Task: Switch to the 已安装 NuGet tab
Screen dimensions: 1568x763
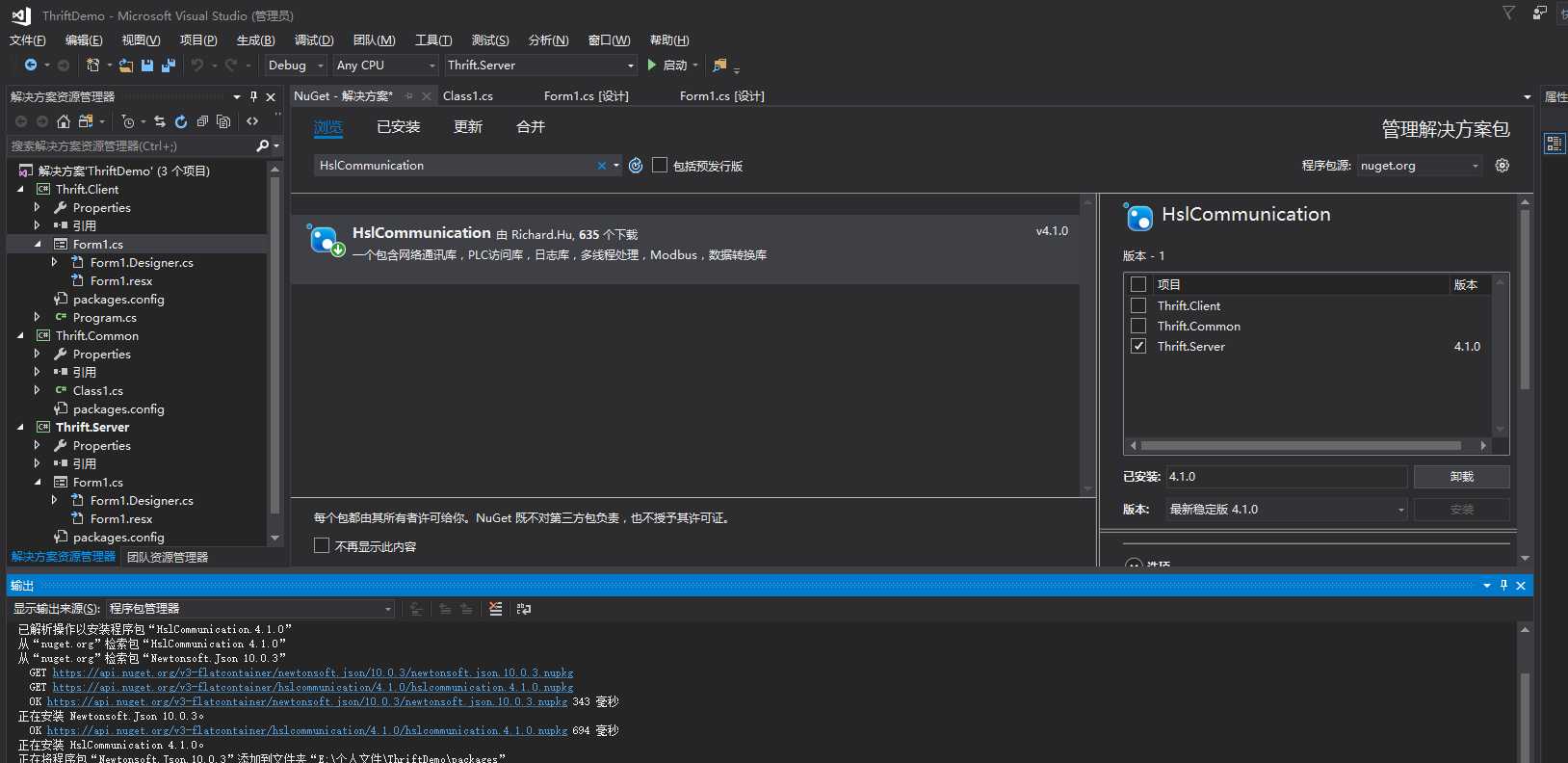Action: pos(399,127)
